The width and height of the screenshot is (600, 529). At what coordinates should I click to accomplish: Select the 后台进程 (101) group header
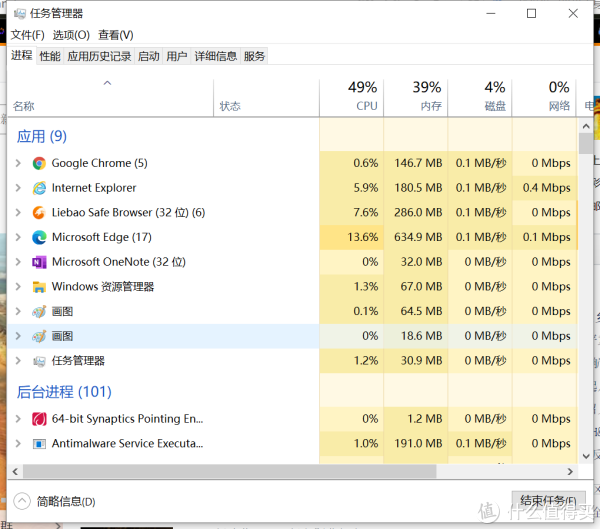[x=64, y=392]
